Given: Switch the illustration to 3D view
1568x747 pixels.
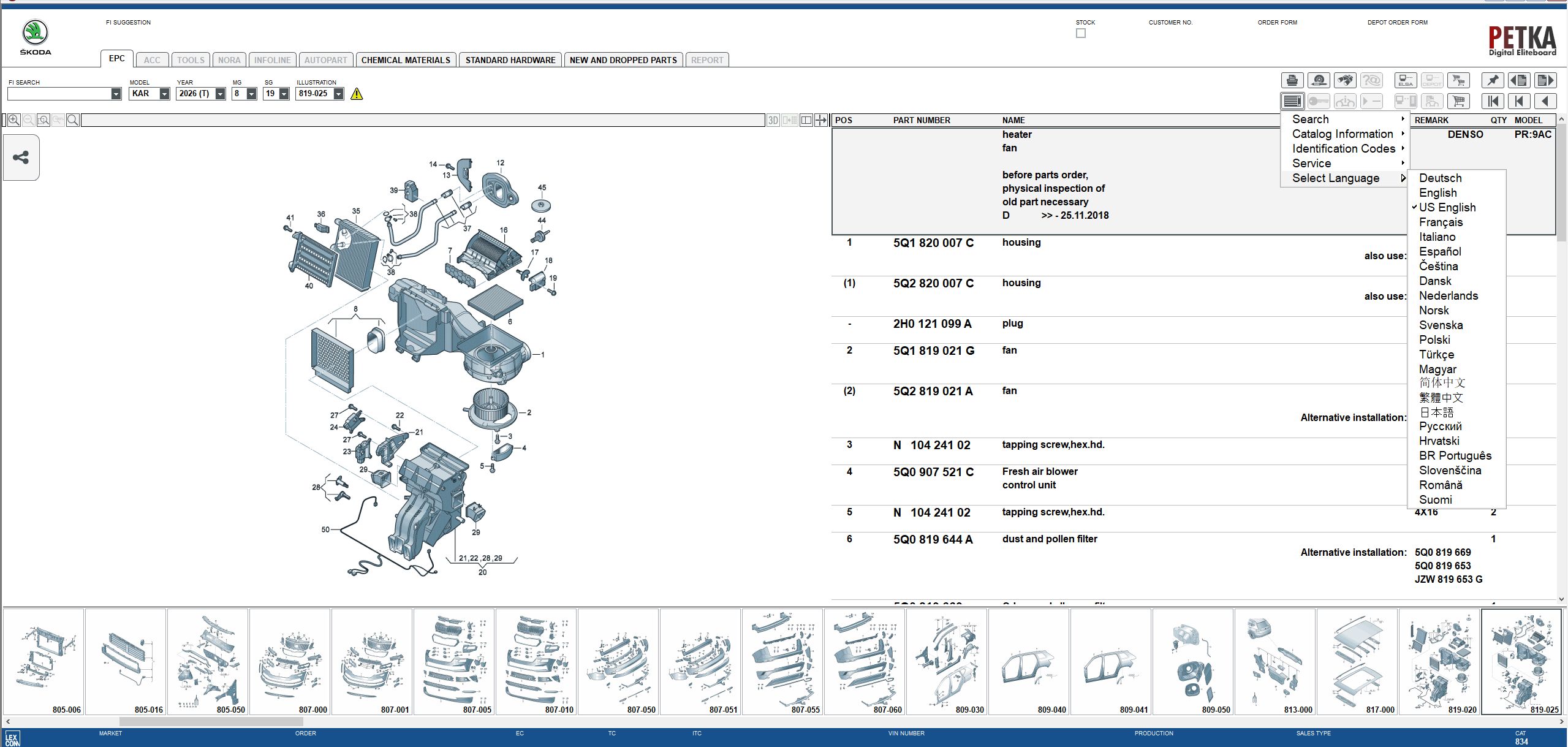Looking at the screenshot, I should 773,119.
